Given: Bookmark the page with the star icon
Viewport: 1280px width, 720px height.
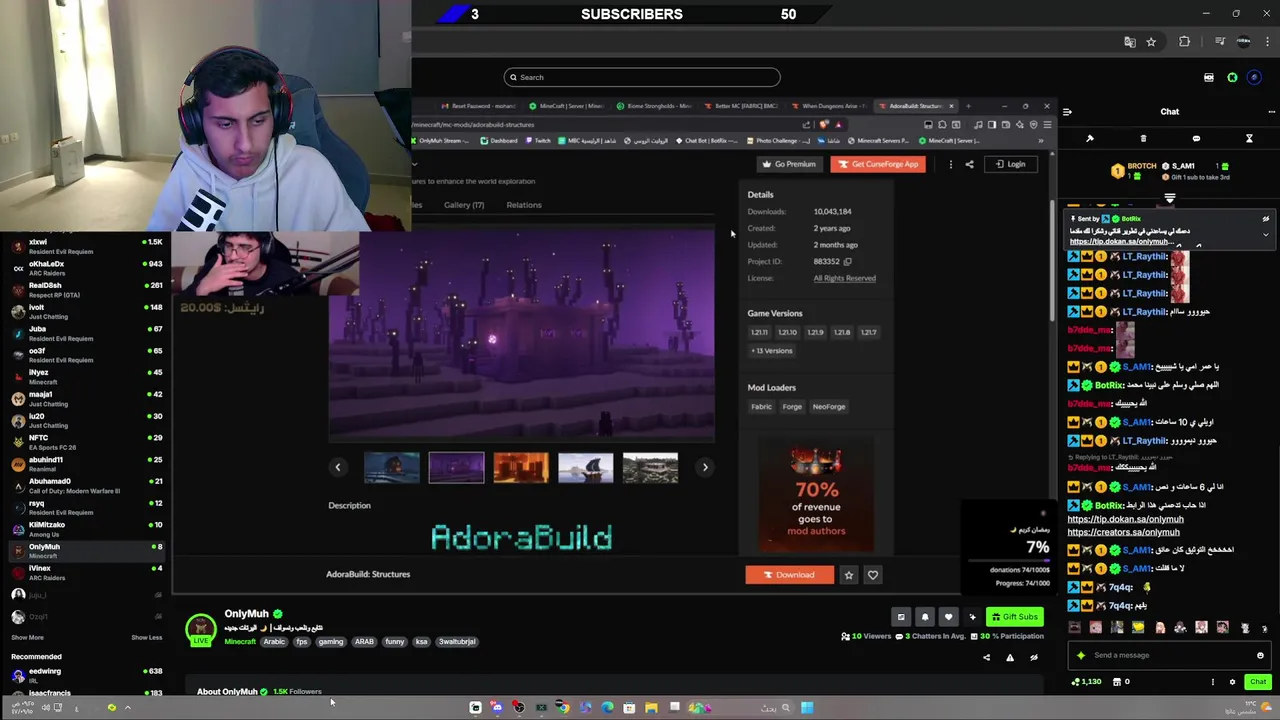Looking at the screenshot, I should point(1151,42).
